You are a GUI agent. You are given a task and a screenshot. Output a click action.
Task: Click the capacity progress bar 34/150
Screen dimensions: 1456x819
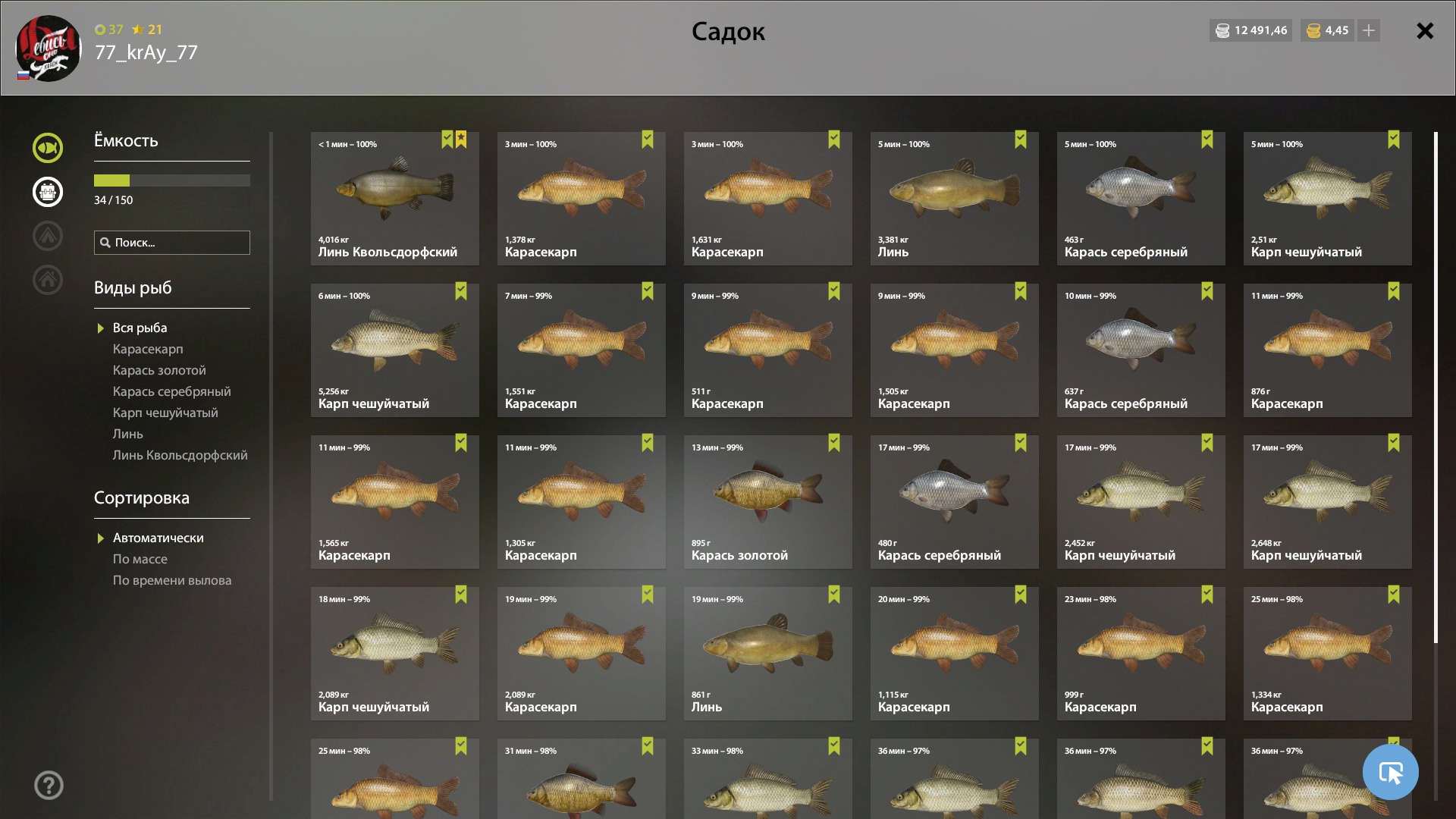[172, 180]
